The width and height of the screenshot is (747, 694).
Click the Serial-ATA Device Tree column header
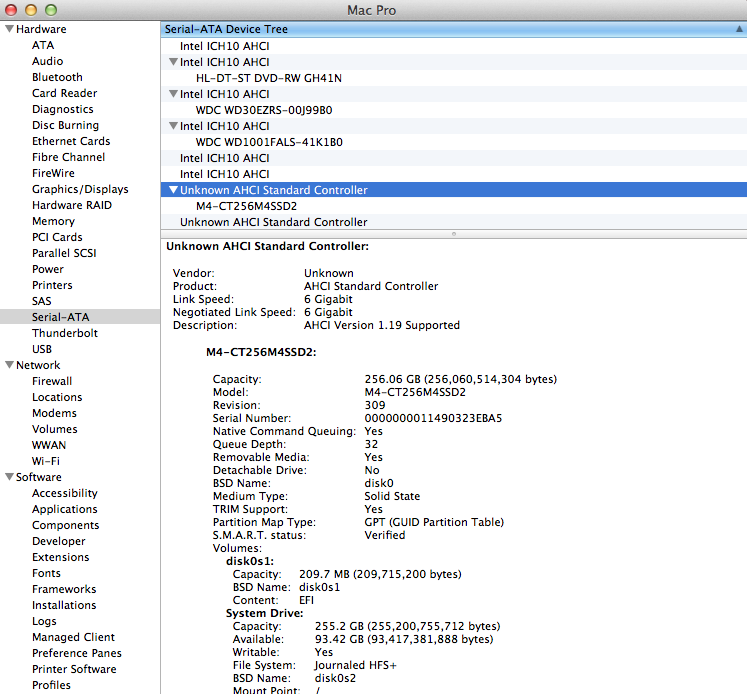[454, 29]
